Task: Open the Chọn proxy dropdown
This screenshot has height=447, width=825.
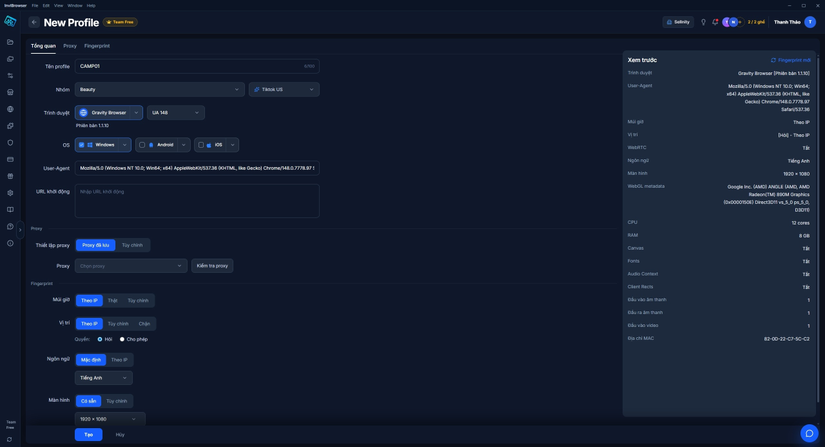Action: click(131, 266)
